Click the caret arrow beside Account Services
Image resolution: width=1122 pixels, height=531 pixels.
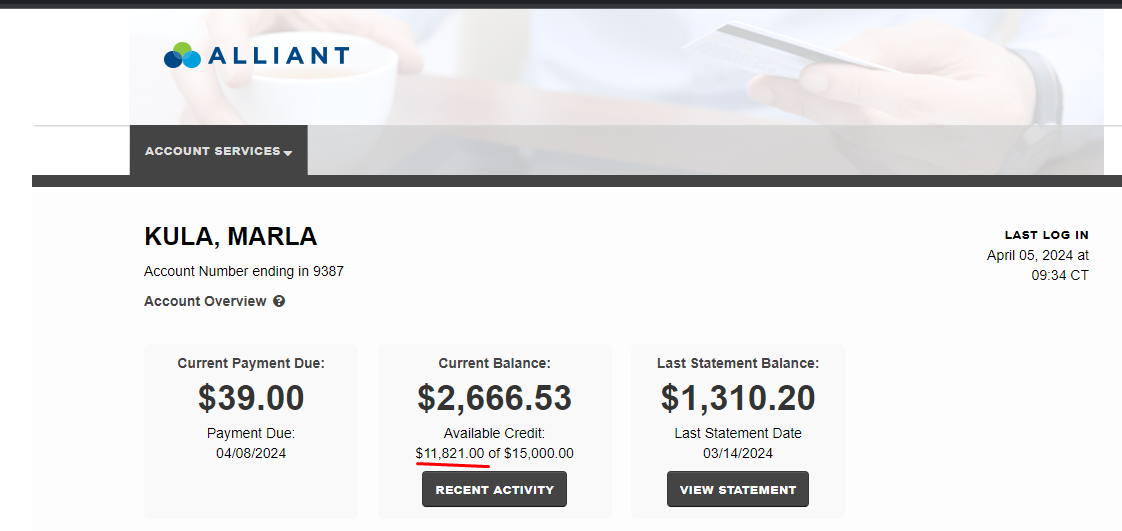pos(288,152)
